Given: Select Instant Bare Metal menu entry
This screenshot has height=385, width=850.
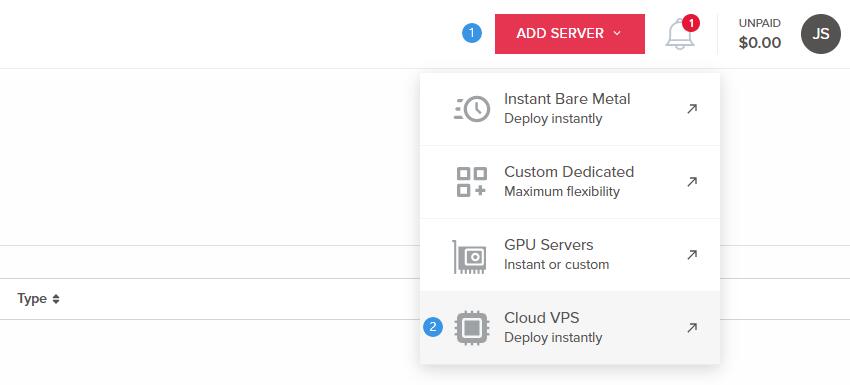Looking at the screenshot, I should click(x=570, y=109).
